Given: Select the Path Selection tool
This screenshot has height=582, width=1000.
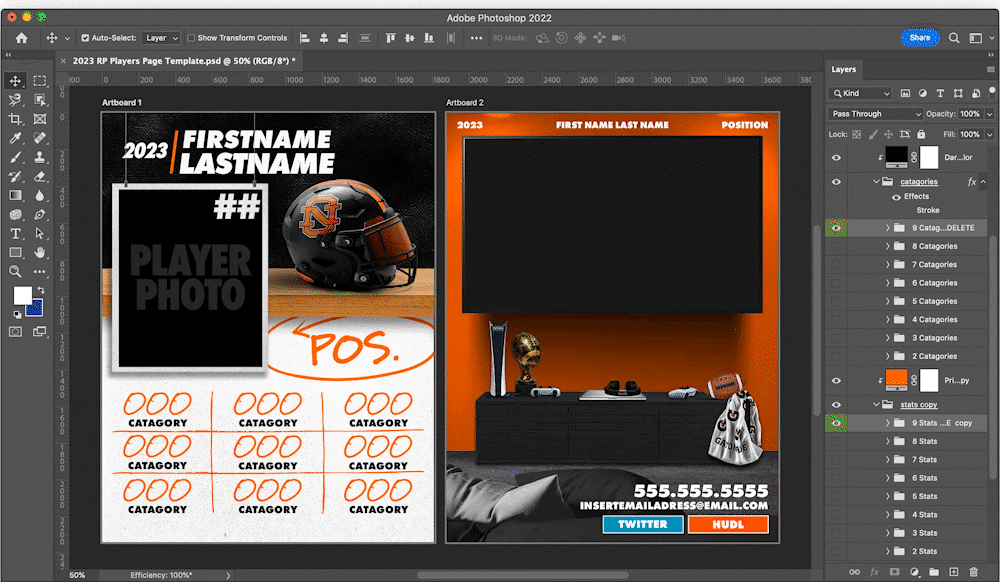Looking at the screenshot, I should click(40, 234).
